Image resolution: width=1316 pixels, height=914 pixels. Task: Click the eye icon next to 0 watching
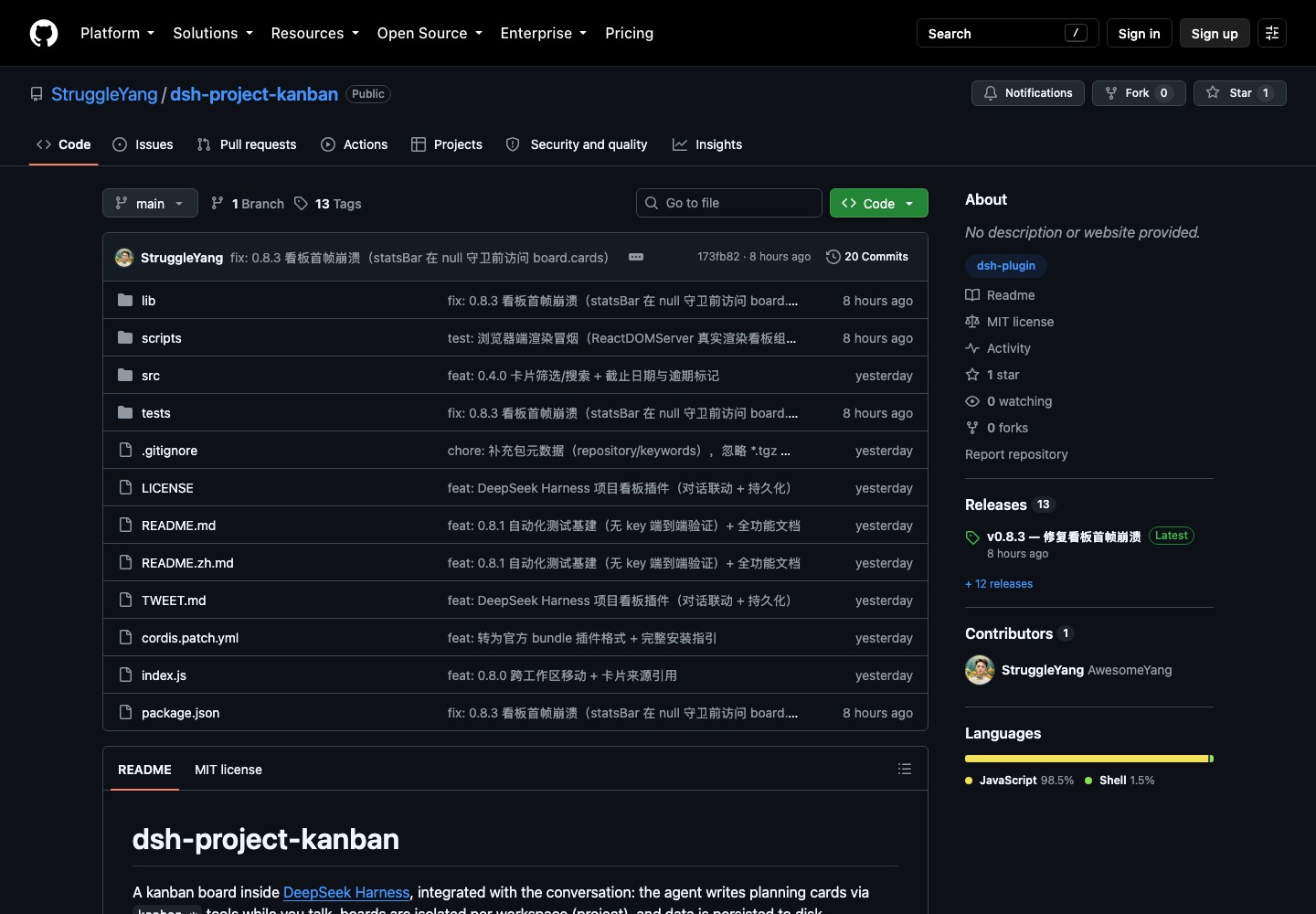pyautogui.click(x=972, y=401)
